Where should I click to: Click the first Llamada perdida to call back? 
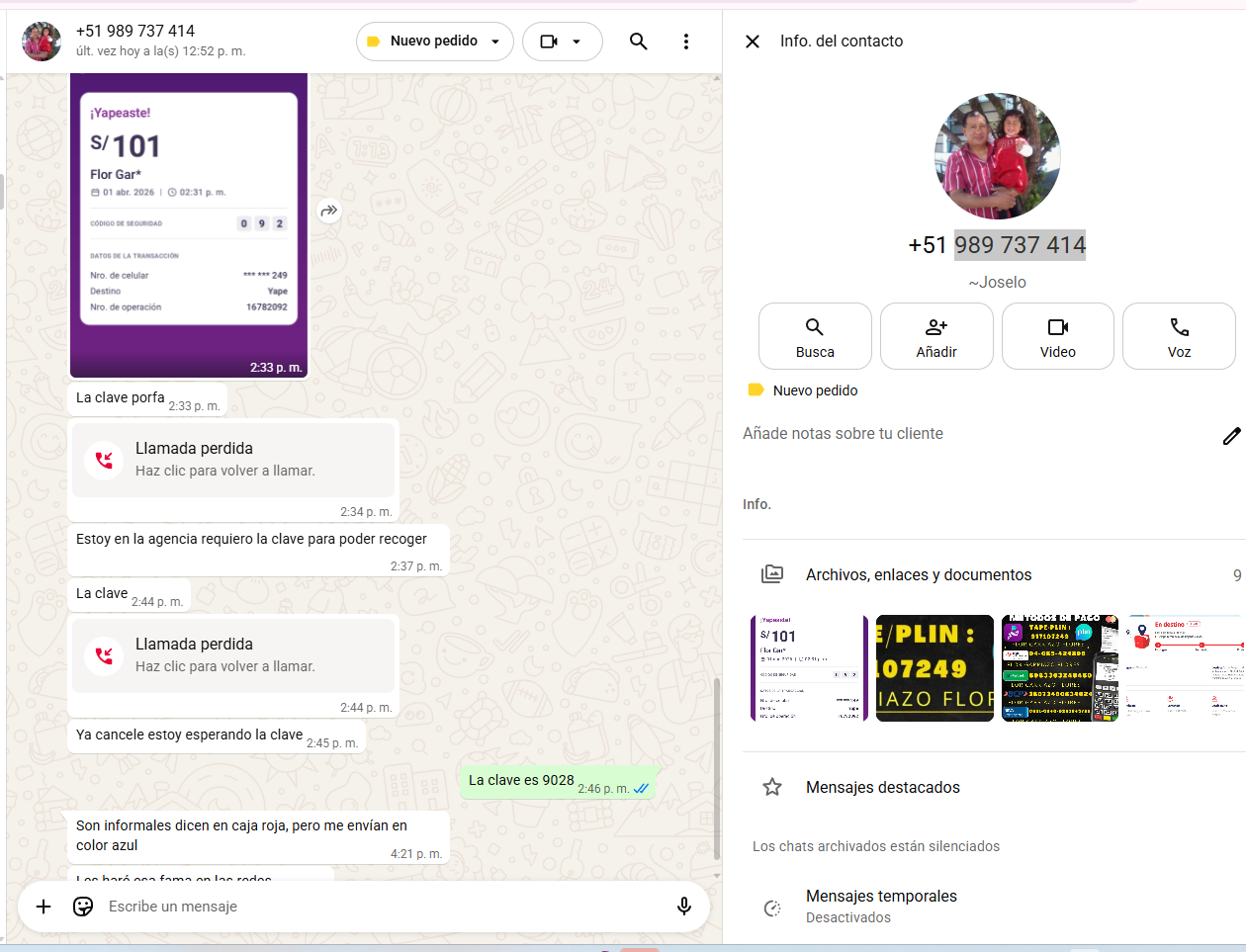(x=233, y=460)
